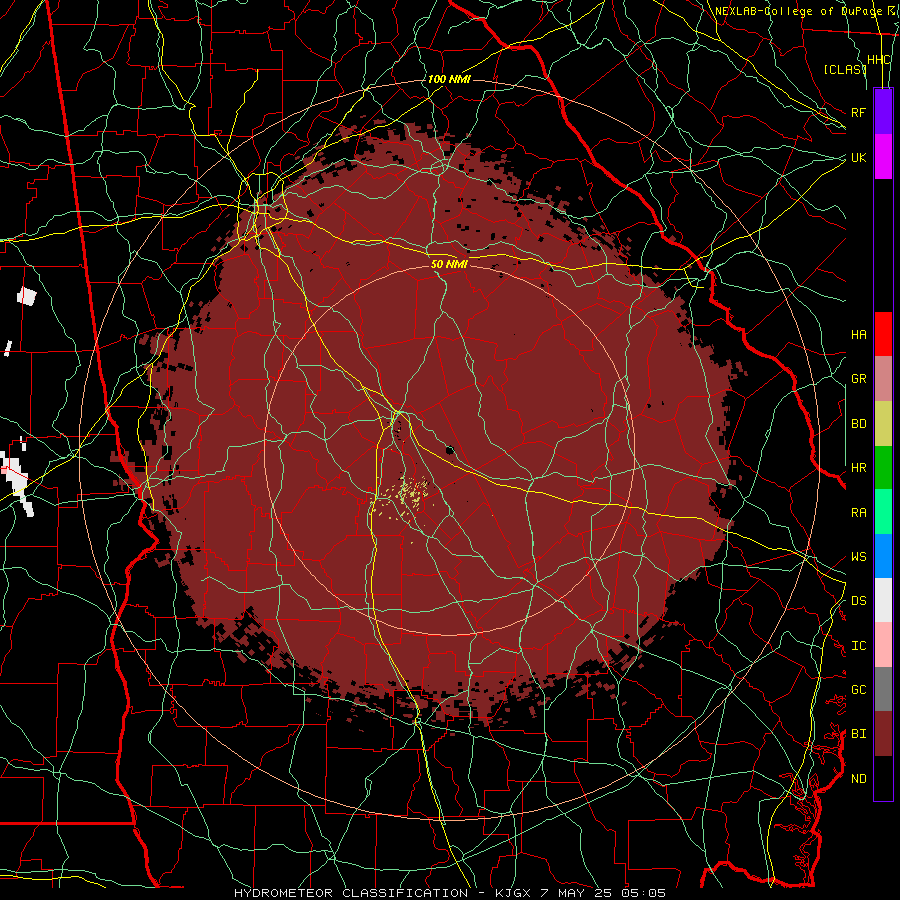This screenshot has height=900, width=900.
Task: Click the WS legend label
Action: tap(858, 557)
